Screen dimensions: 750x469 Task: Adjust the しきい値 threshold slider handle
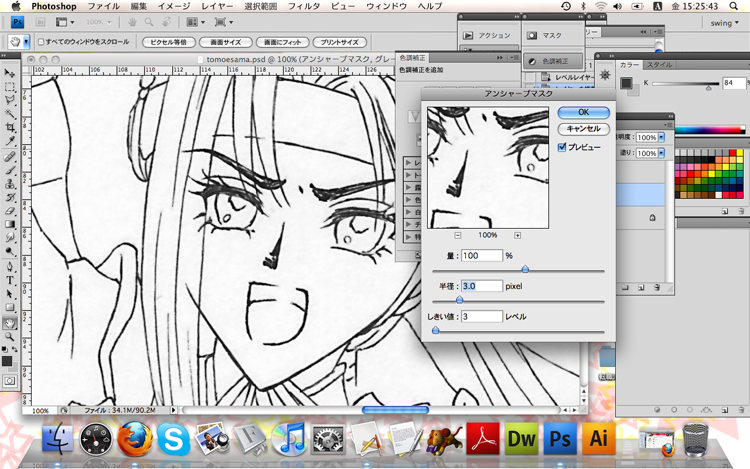click(435, 330)
